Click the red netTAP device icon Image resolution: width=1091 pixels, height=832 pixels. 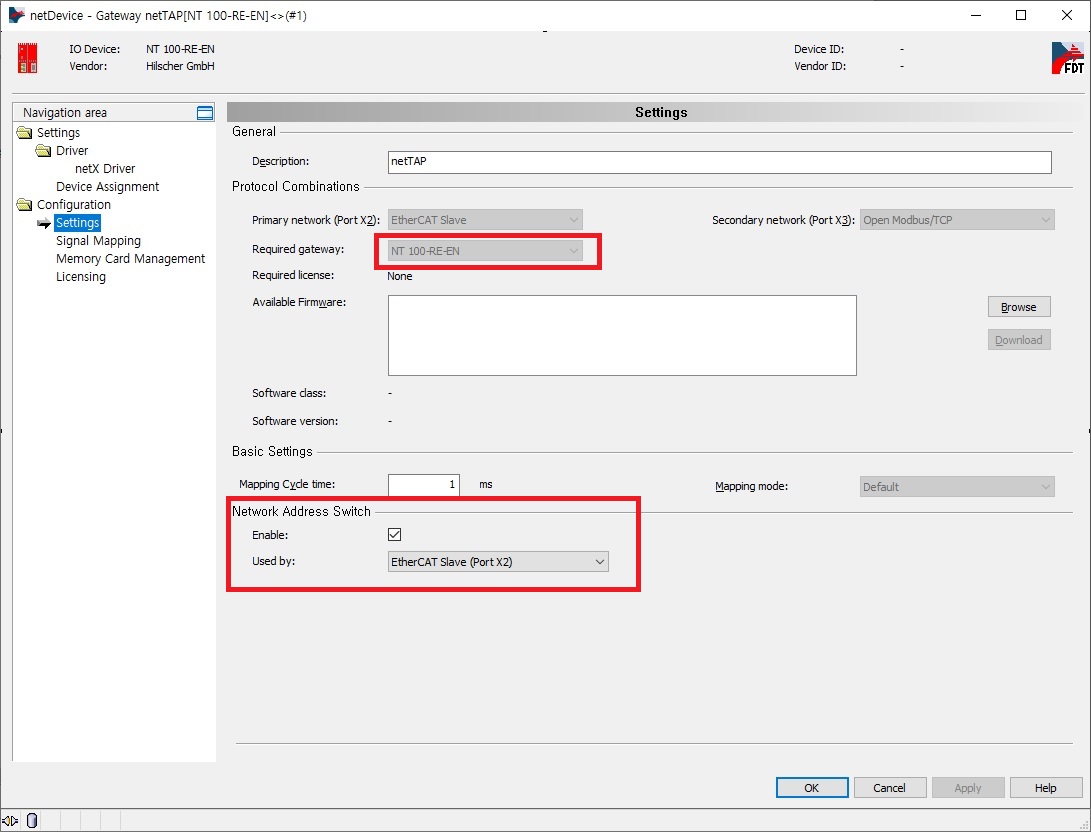[27, 58]
